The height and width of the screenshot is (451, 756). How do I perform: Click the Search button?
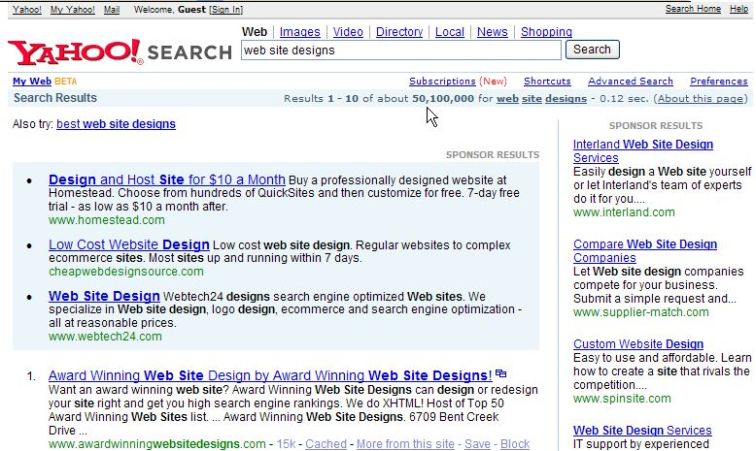[592, 50]
